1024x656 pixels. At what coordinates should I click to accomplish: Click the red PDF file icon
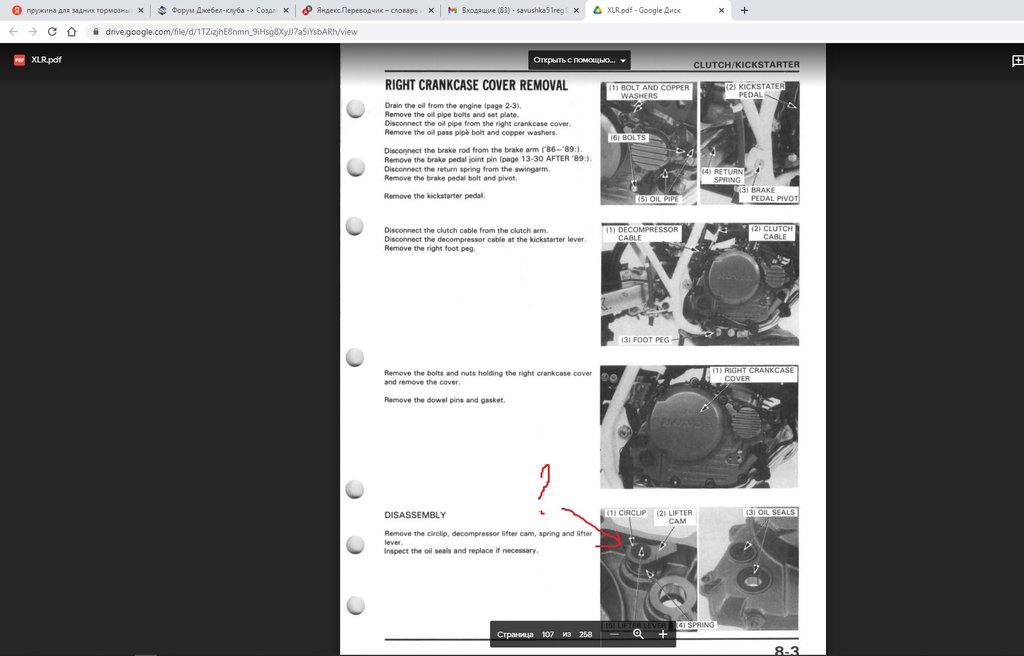point(20,60)
